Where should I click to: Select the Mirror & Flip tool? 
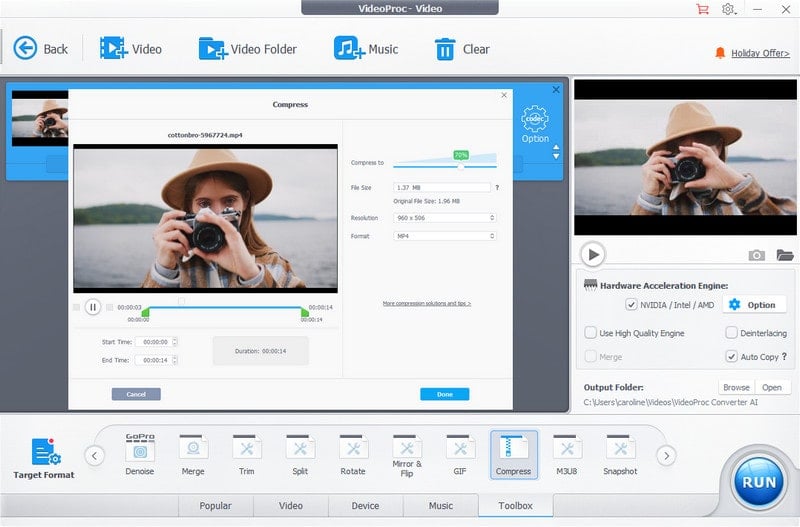coord(407,455)
